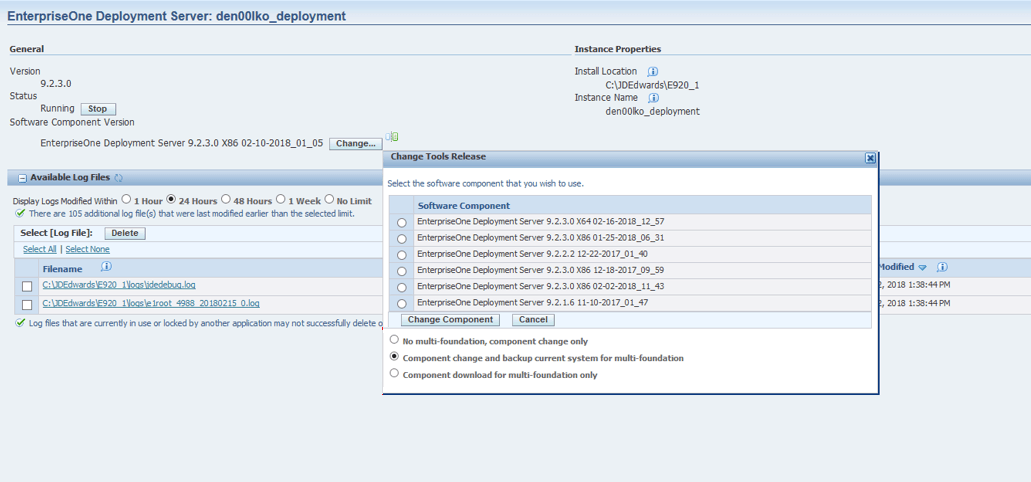Screen dimensions: 1031x482
Task: Click the Filename column header
Action: pos(62,269)
